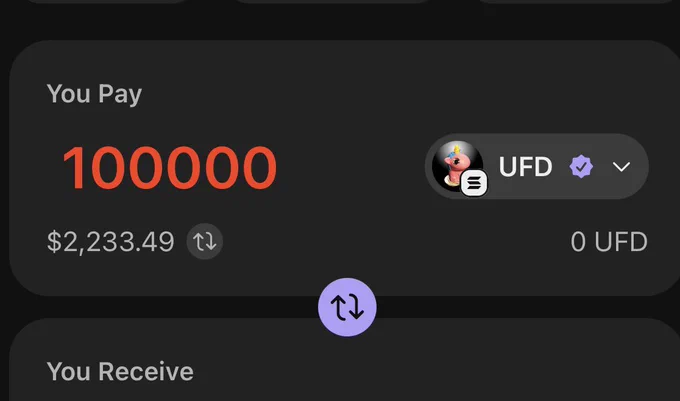Open the UFD token selector pill
The height and width of the screenshot is (401, 680).
537,166
